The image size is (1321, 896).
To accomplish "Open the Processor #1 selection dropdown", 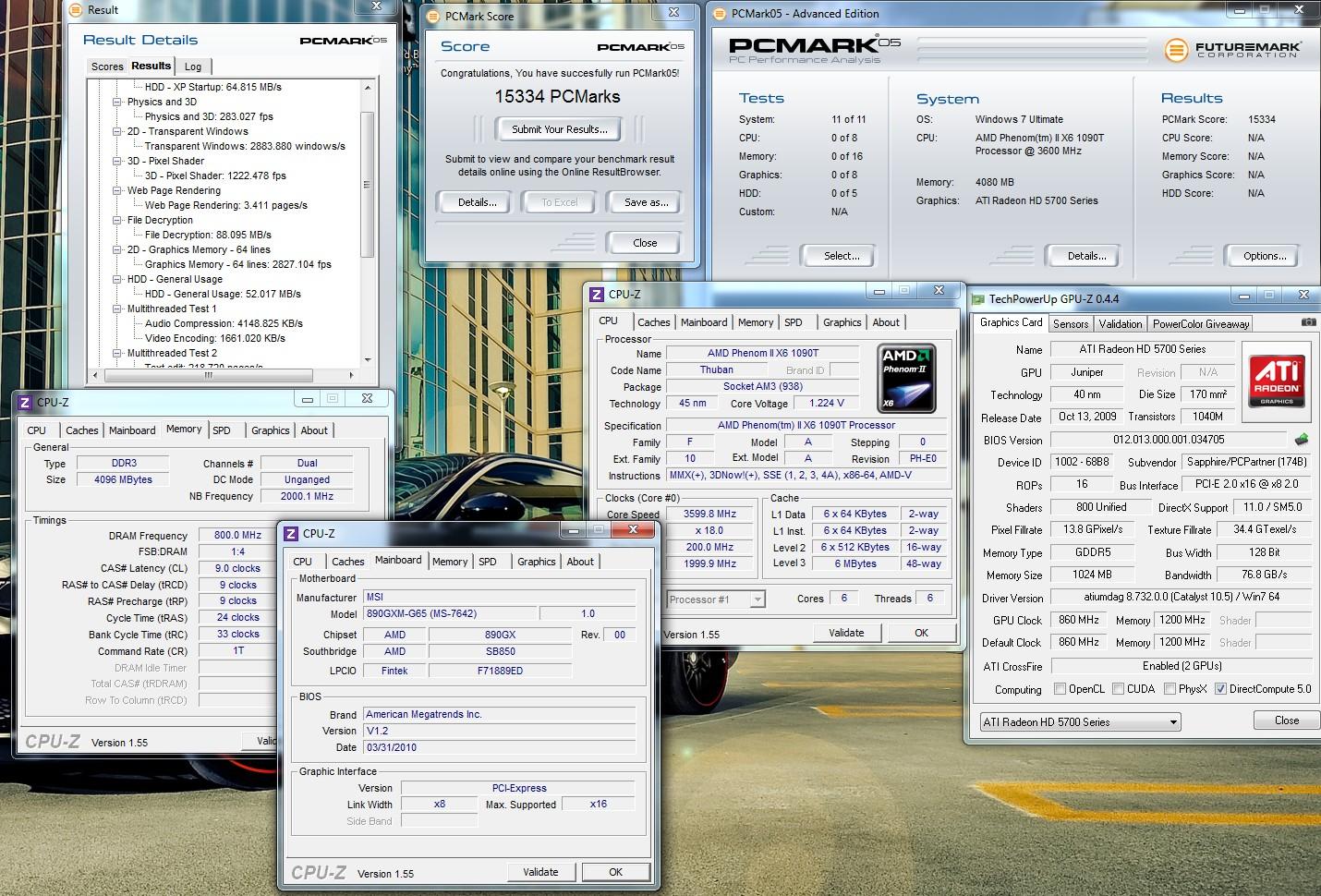I will point(716,599).
